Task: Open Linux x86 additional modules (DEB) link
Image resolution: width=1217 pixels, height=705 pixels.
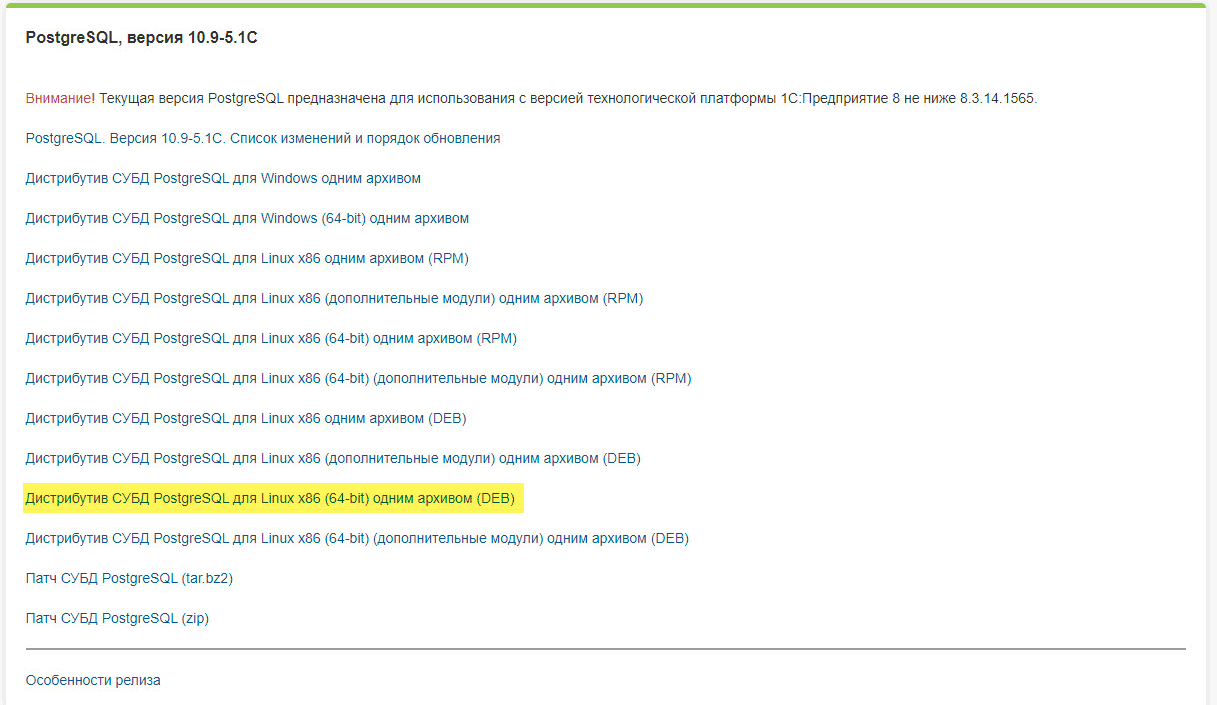Action: (333, 458)
